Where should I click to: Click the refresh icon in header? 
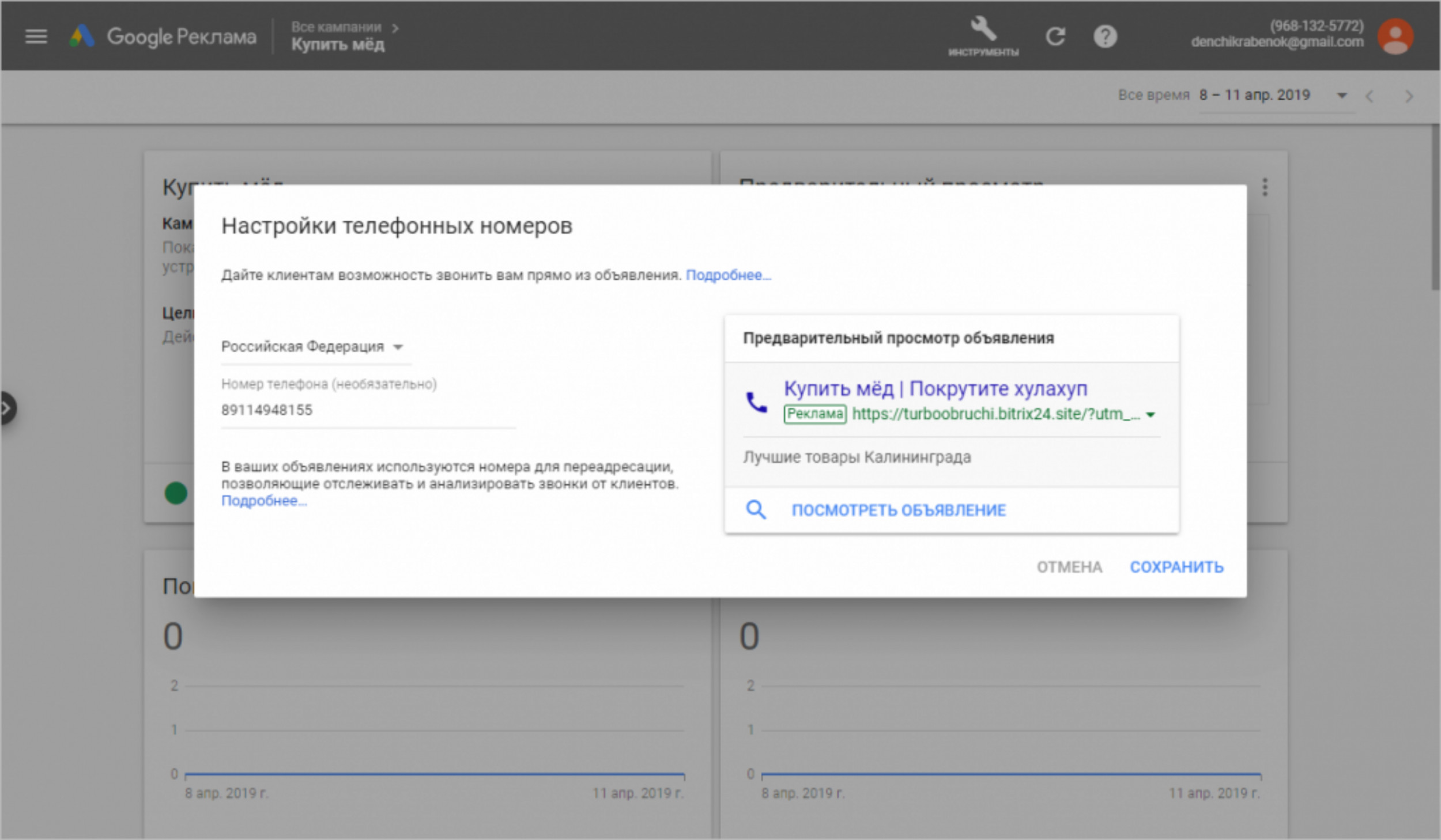pyautogui.click(x=1055, y=37)
